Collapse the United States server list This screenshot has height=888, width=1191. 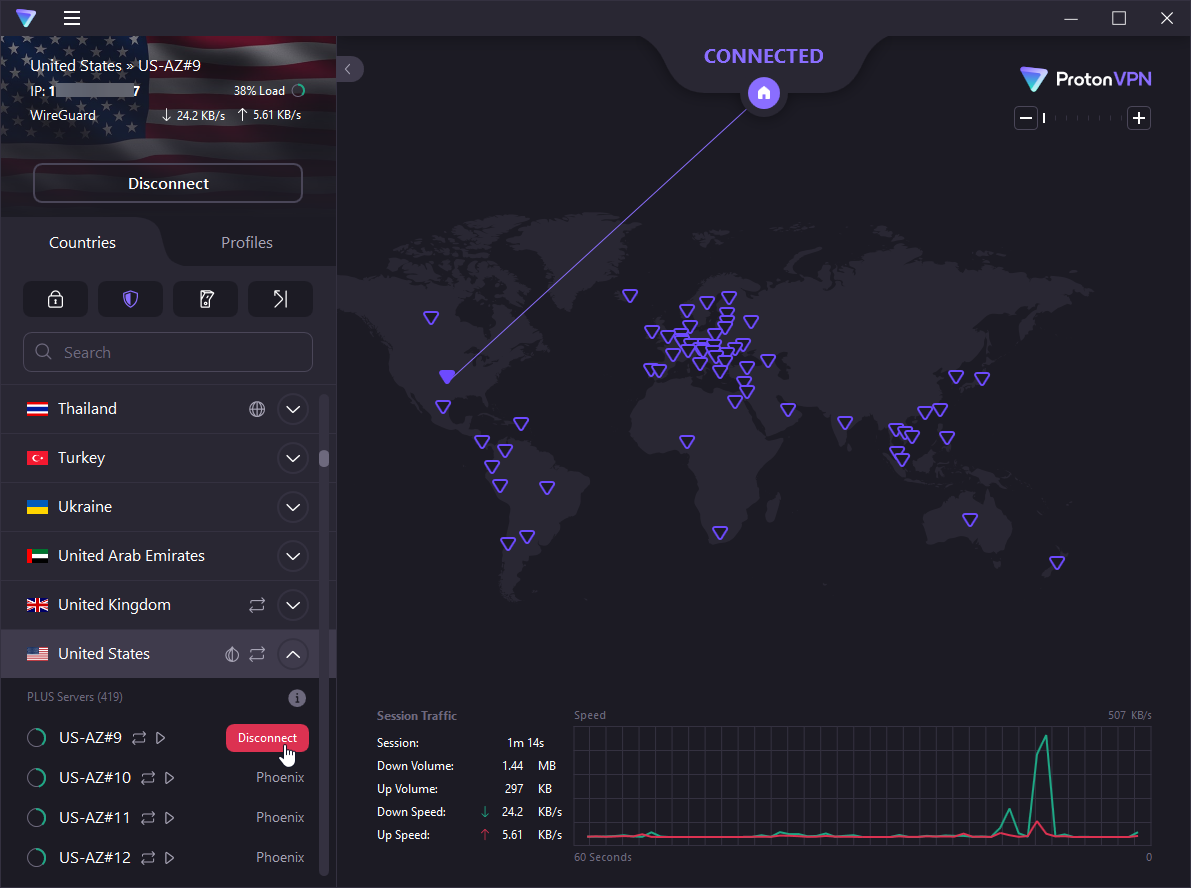(x=292, y=654)
